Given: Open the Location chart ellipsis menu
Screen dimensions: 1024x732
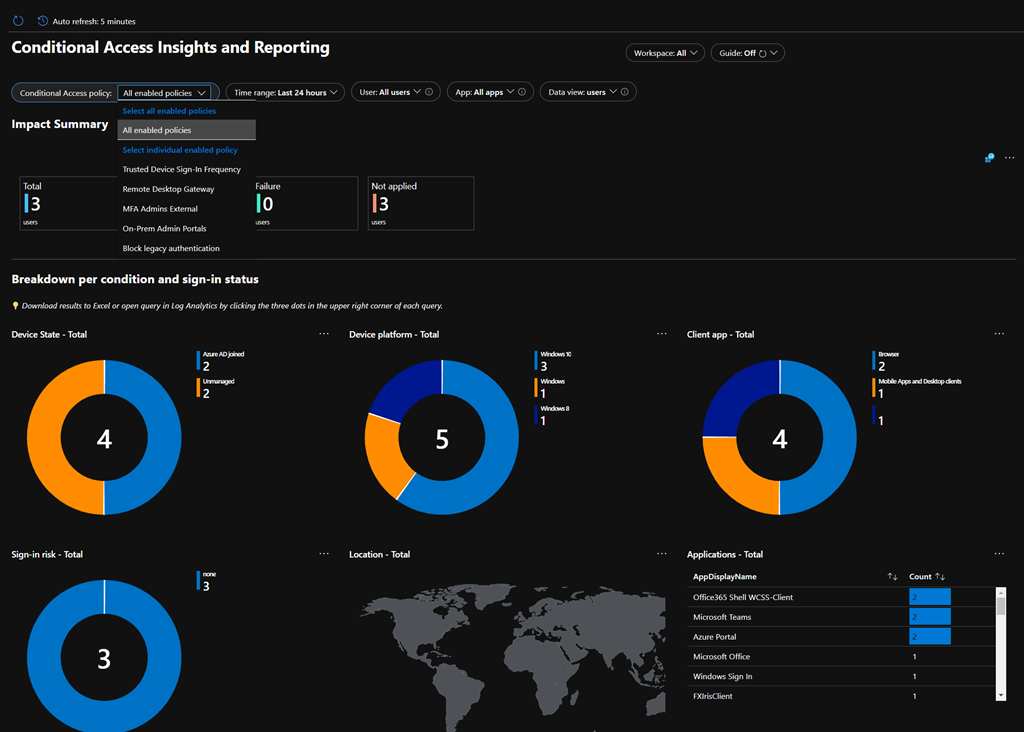Looking at the screenshot, I should pos(661,554).
